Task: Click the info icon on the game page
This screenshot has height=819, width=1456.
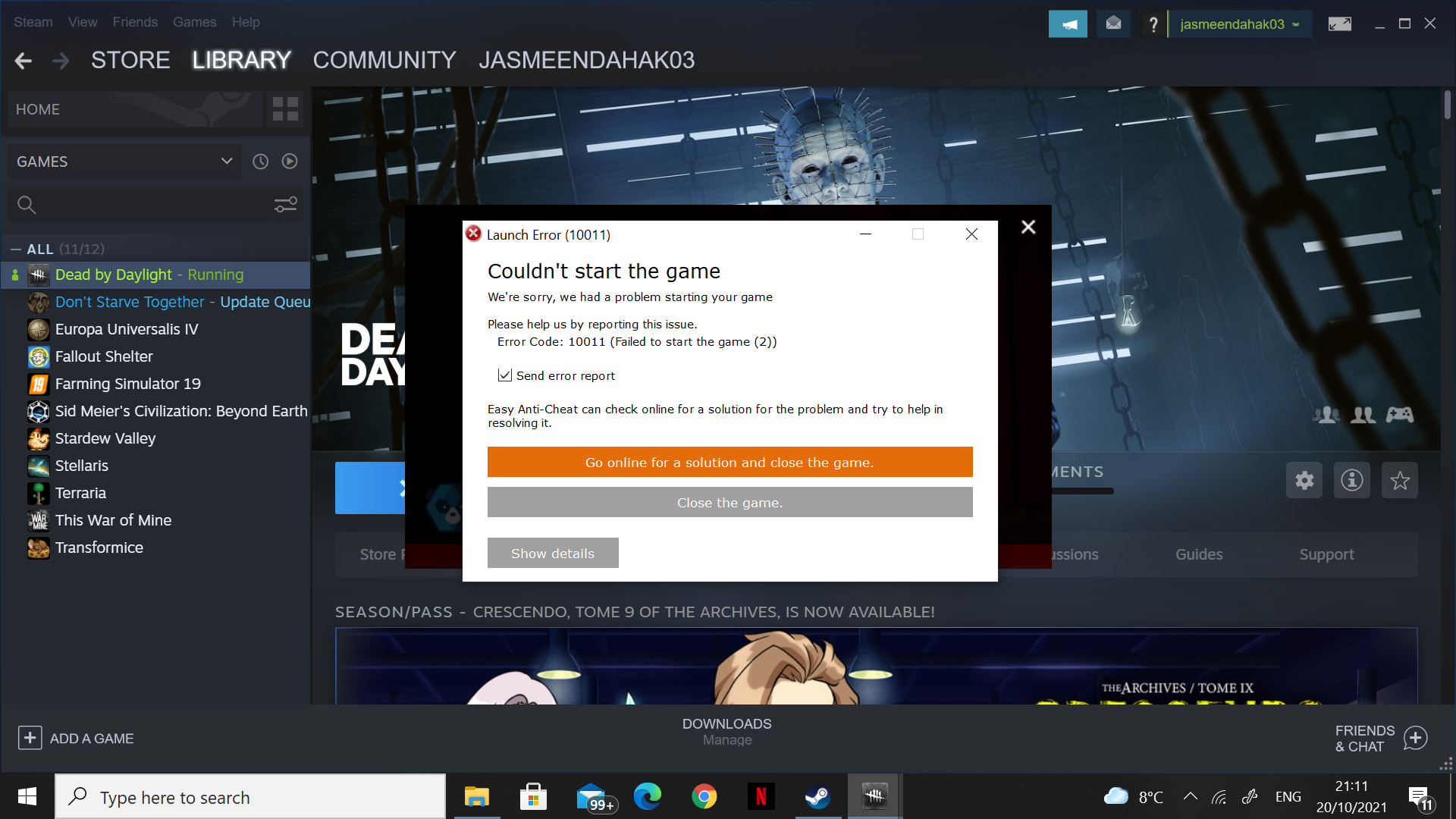Action: (1351, 480)
